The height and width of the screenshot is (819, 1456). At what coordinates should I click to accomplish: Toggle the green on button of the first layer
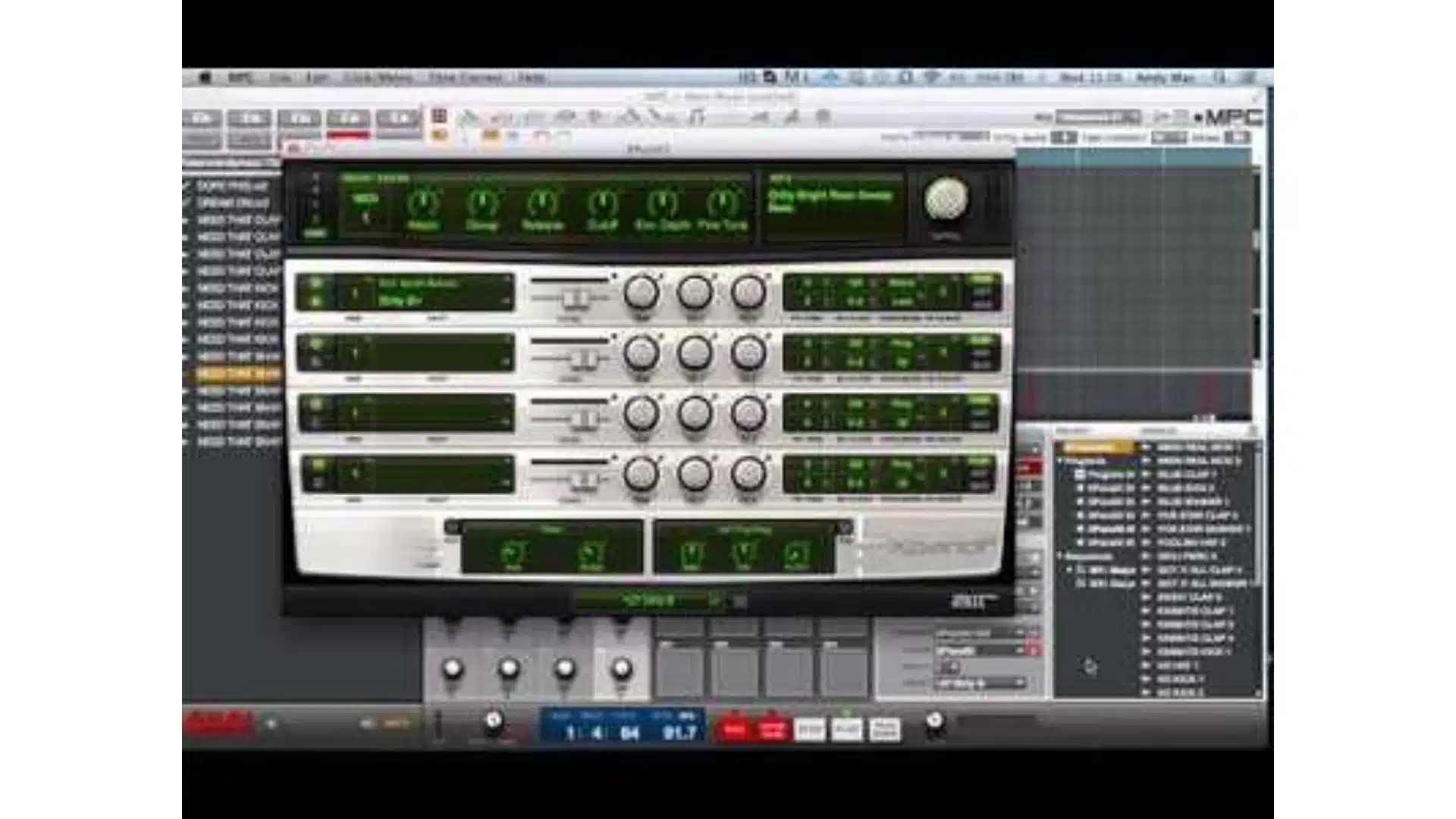[x=316, y=283]
